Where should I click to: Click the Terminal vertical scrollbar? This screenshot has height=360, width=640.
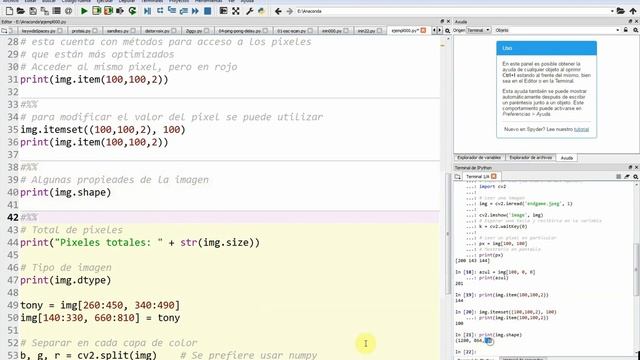pyautogui.click(x=636, y=269)
